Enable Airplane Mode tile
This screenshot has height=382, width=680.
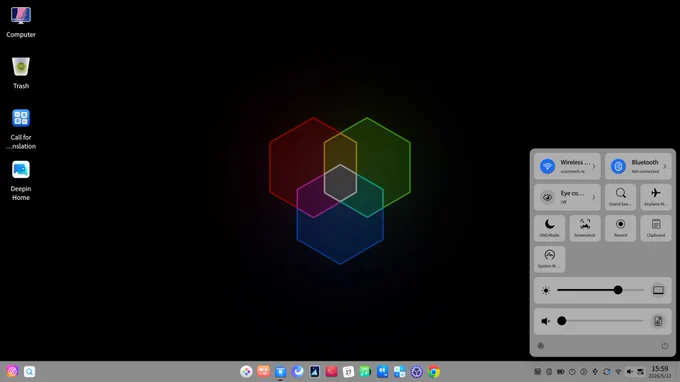coord(656,197)
